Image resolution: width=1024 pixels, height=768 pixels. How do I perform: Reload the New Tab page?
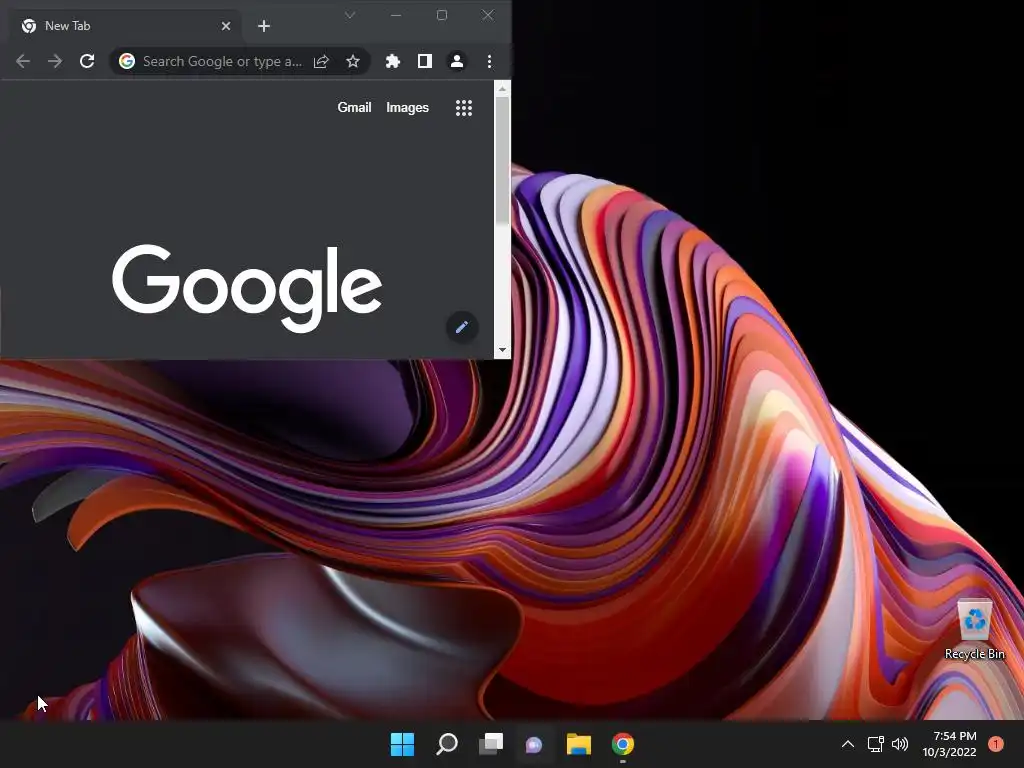(87, 61)
